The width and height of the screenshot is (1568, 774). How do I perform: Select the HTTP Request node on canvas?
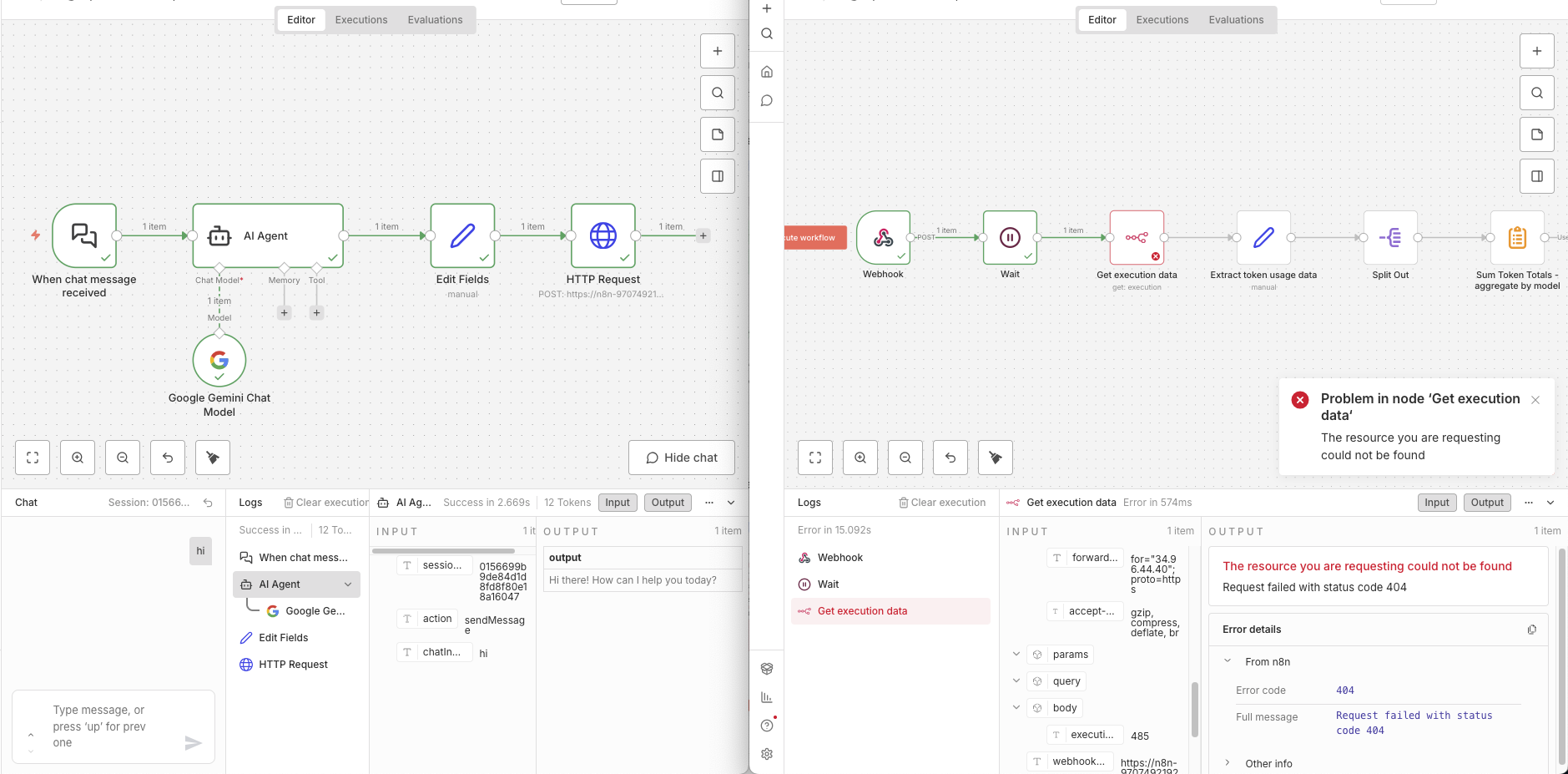pyautogui.click(x=603, y=235)
